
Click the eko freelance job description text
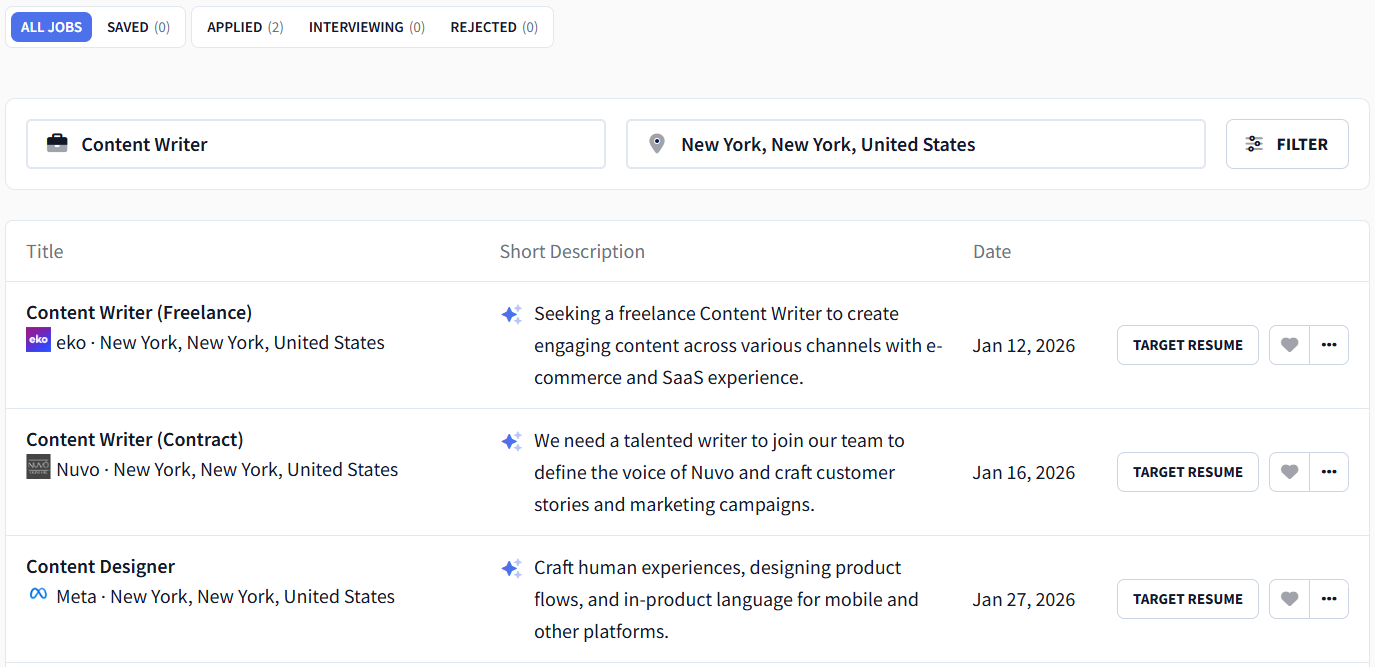click(x=738, y=345)
